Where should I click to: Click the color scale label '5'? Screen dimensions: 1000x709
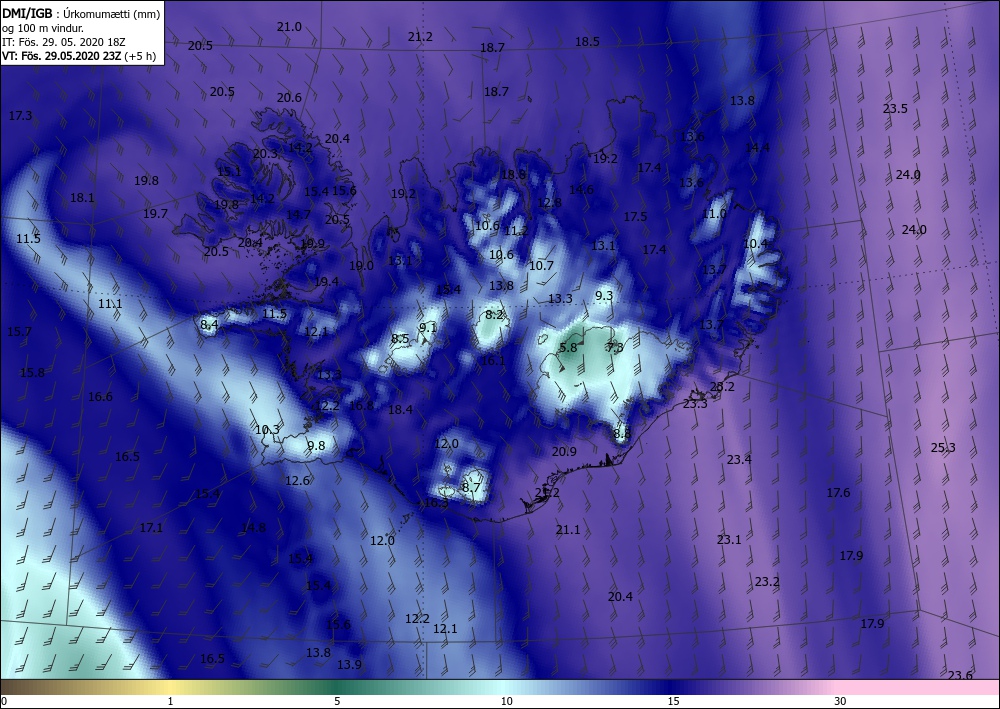[337, 701]
